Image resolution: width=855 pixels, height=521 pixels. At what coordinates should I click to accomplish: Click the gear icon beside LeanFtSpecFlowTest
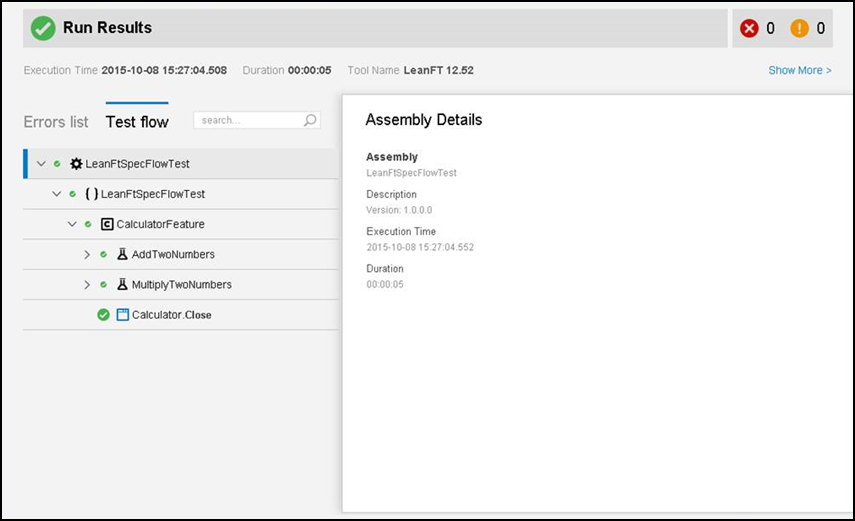[76, 164]
